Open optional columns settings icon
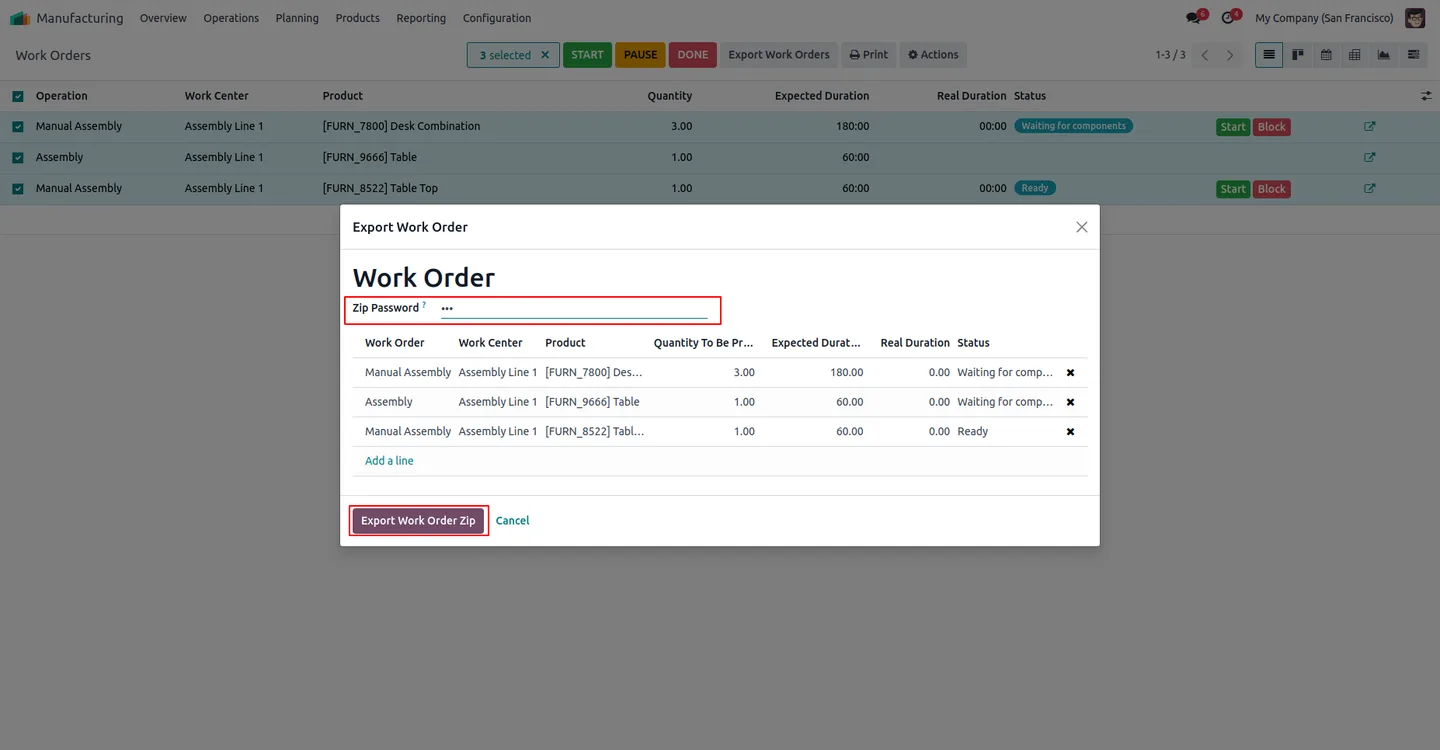 click(x=1426, y=96)
